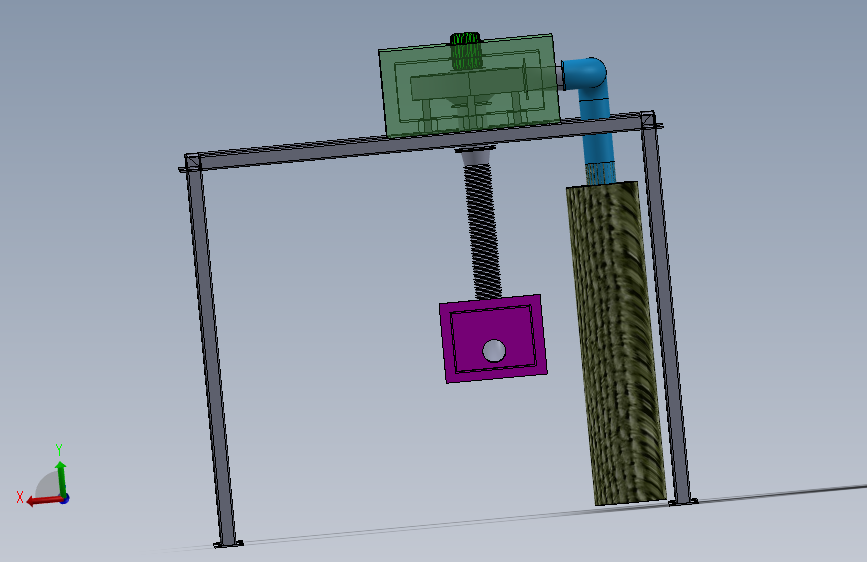Viewport: 867px width, 562px height.
Task: Click the 'X' label on the triad
Action: tap(20, 497)
